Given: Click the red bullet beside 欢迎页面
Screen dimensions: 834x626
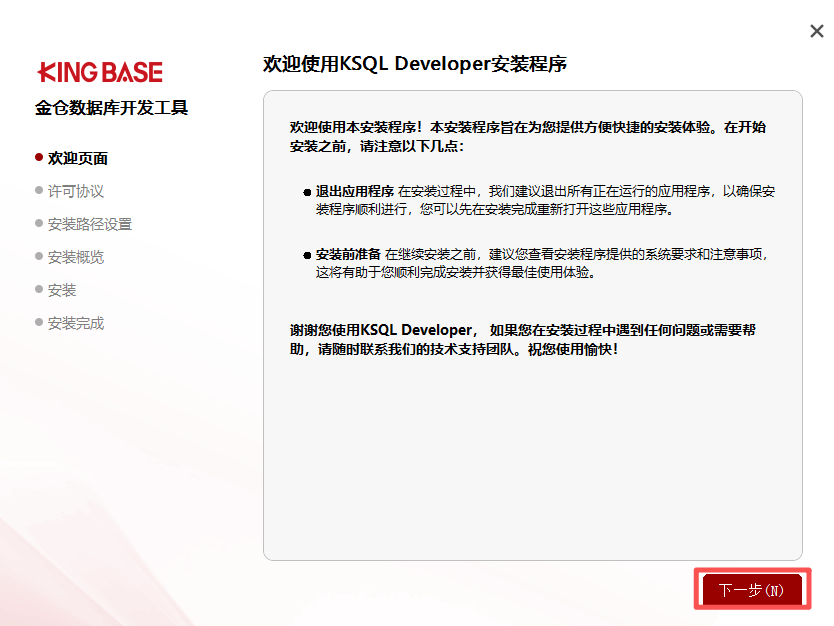Looking at the screenshot, I should pos(39,157).
